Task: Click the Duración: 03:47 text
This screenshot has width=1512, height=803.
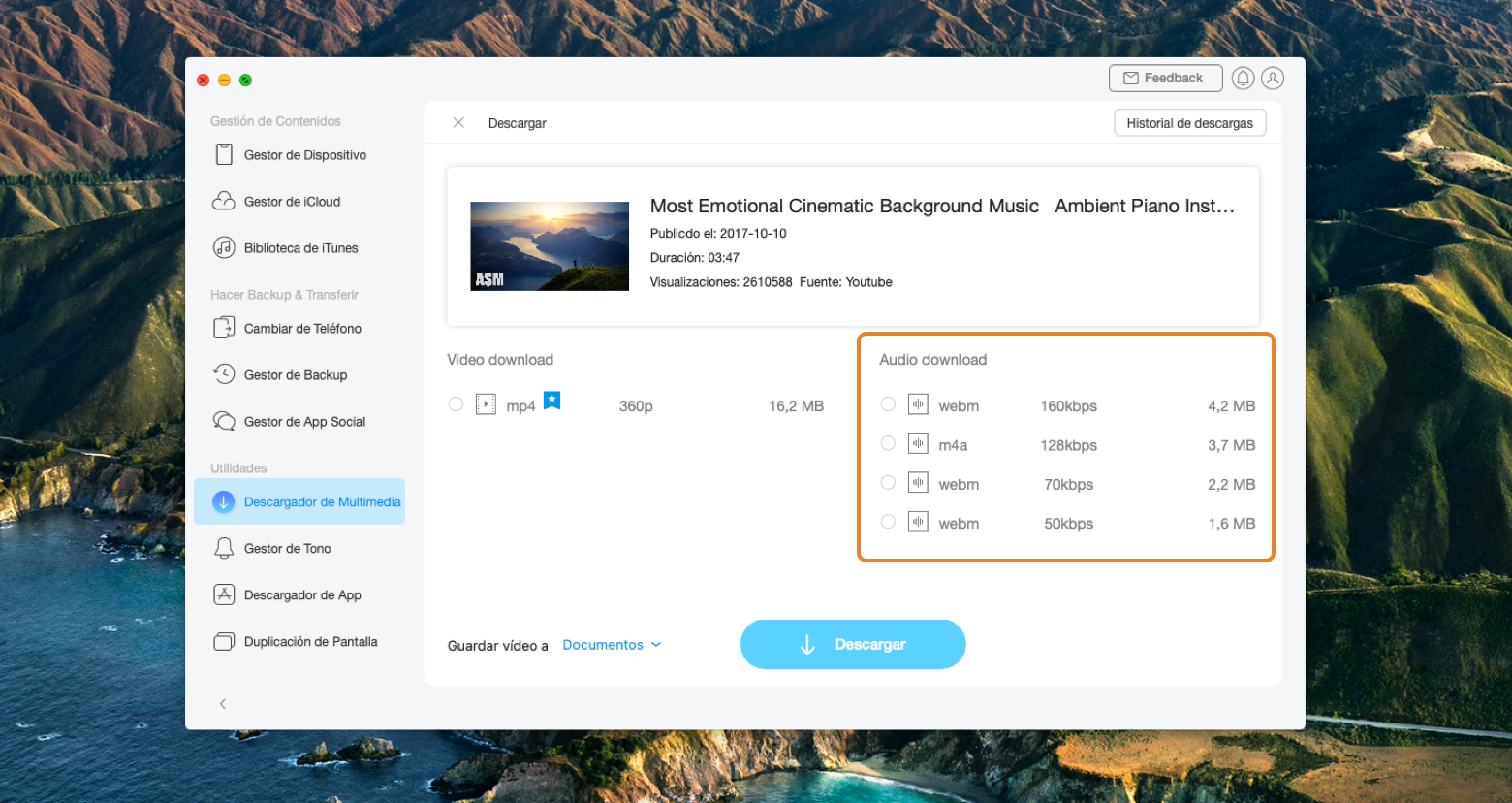Action: (x=695, y=257)
